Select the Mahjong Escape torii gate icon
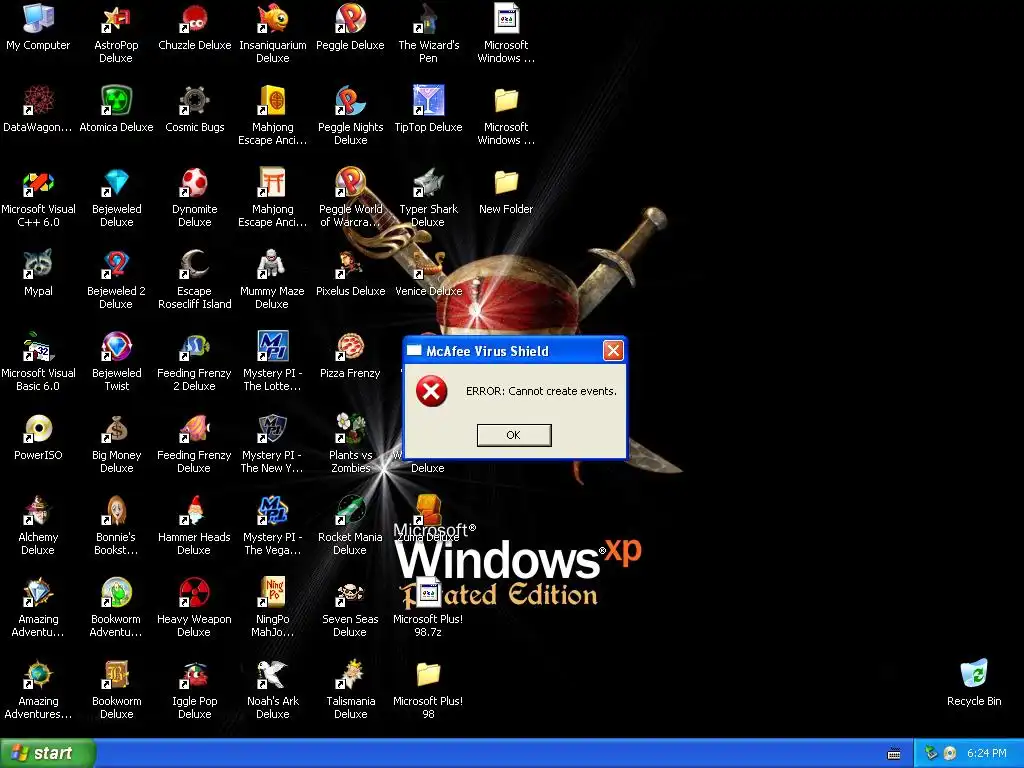The width and height of the screenshot is (1024, 768). pyautogui.click(x=272, y=184)
